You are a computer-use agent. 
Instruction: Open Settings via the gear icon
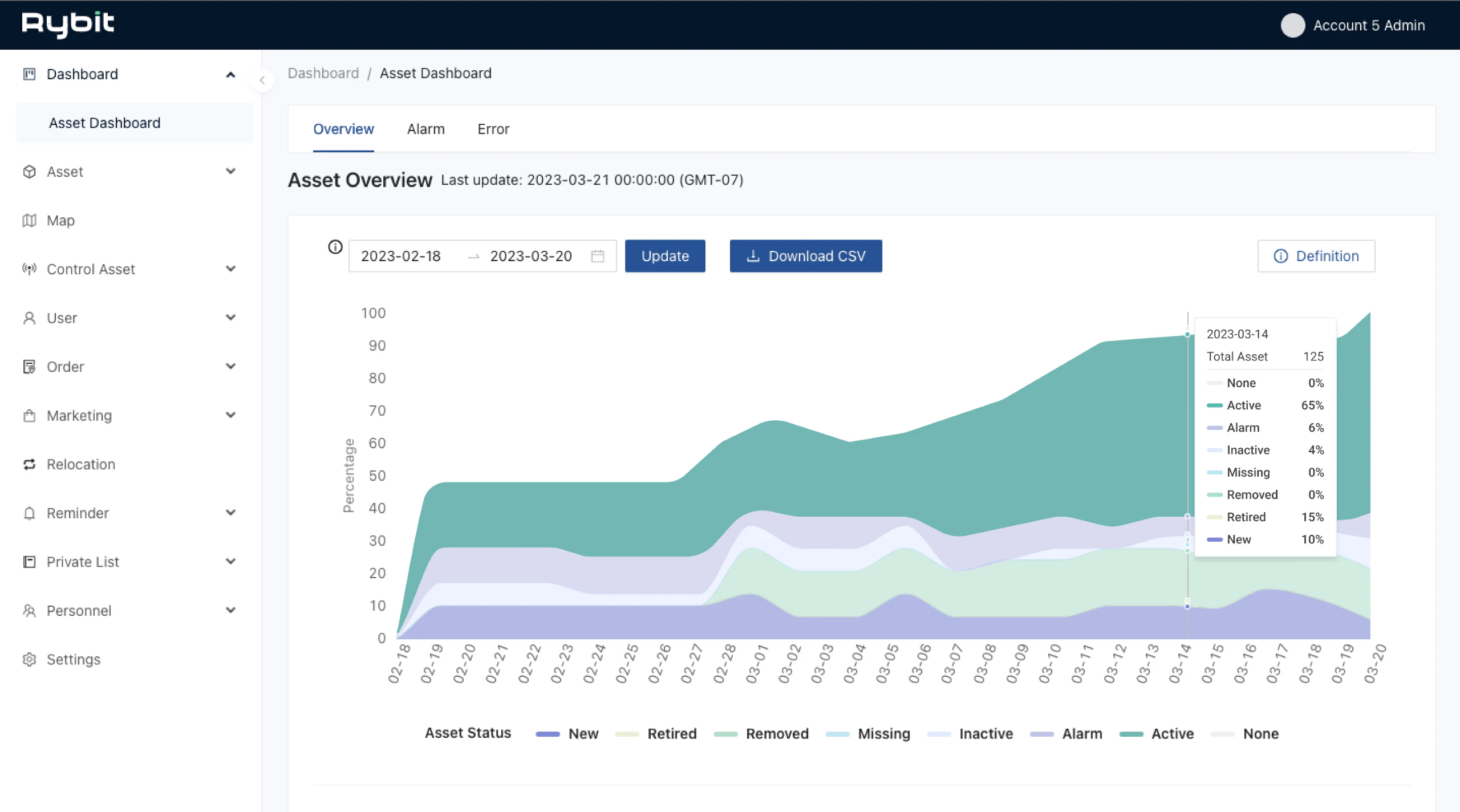[x=29, y=659]
